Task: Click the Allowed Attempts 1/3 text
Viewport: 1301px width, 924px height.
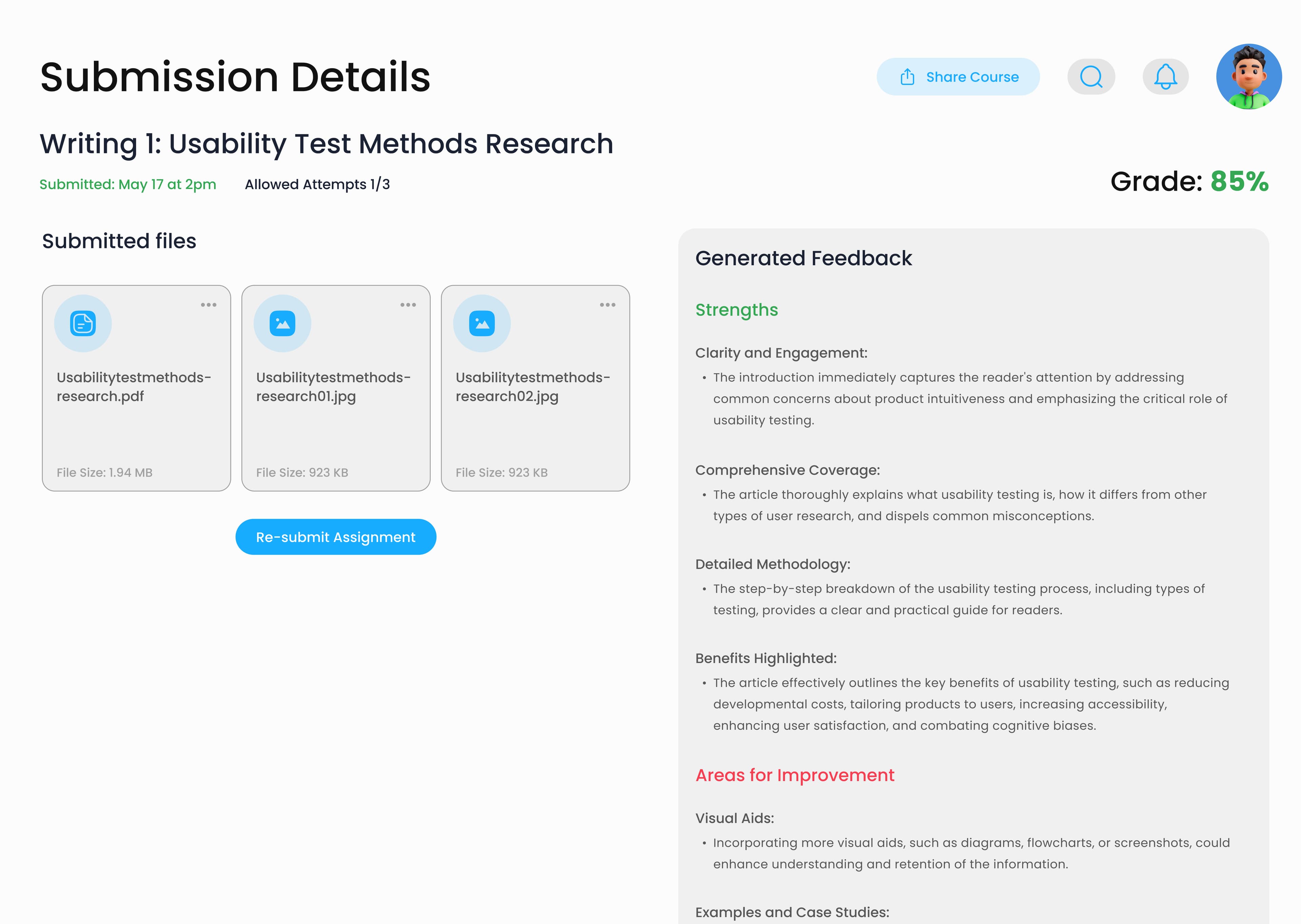Action: tap(317, 184)
